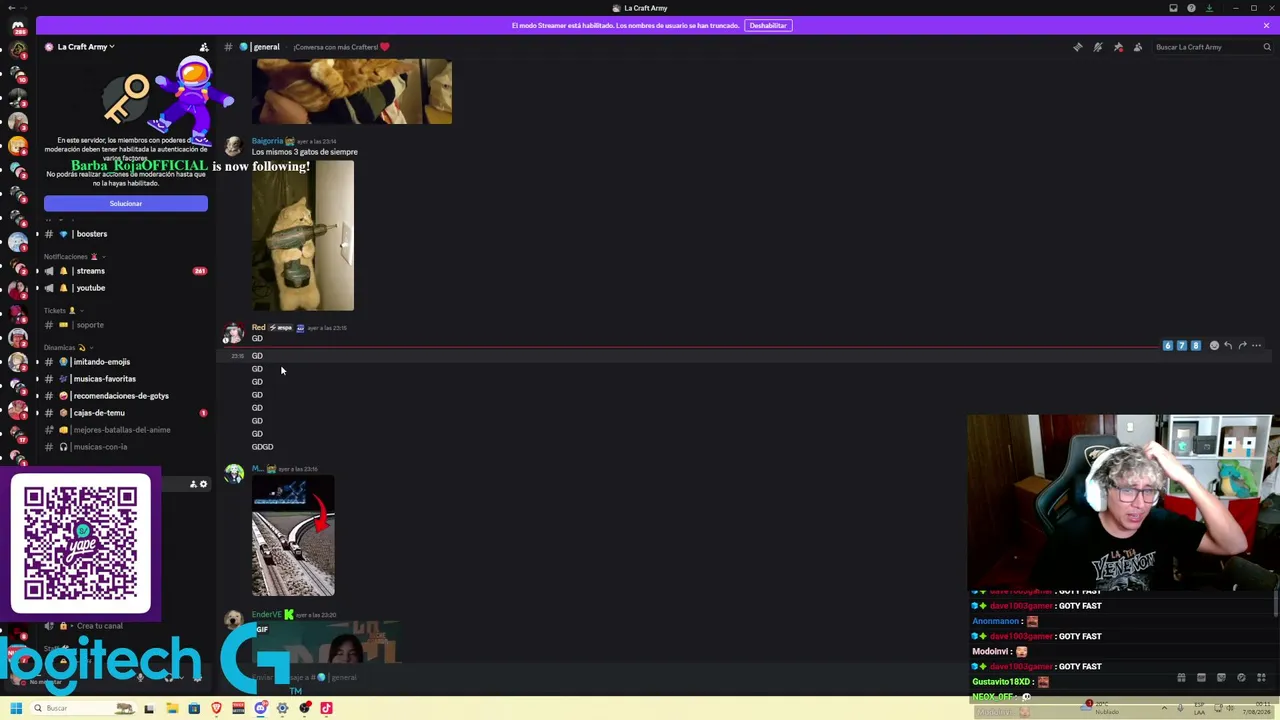Open the train tracks image attachment
Viewport: 1280px width, 720px height.
(x=293, y=537)
